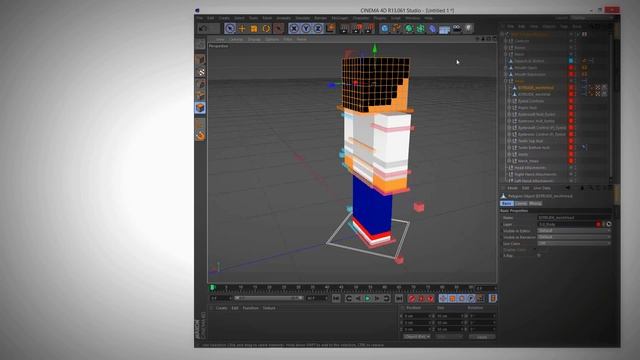Screen dimensions: 640x360
Task: Click the Position X coordinate field
Action: [x=418, y=316]
